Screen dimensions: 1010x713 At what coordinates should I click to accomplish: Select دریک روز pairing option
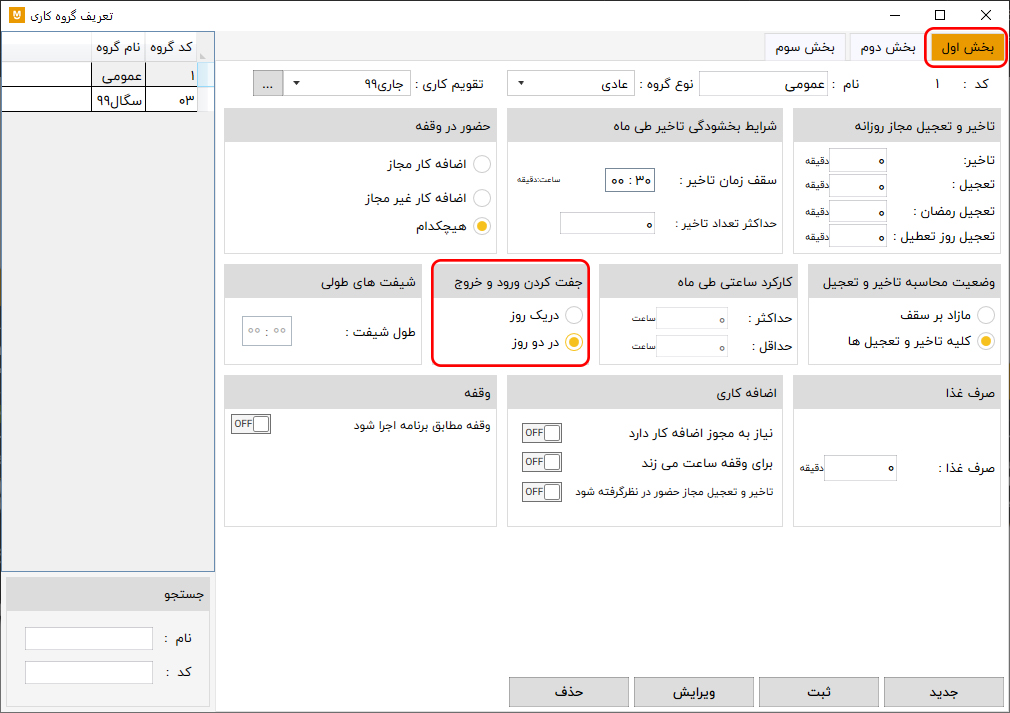(574, 315)
